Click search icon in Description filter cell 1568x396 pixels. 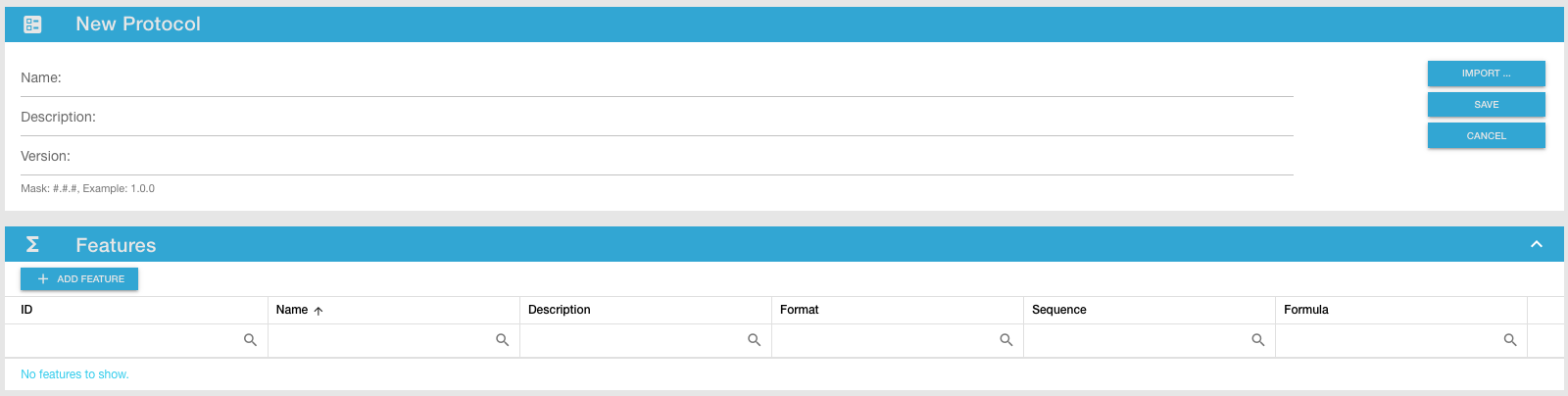[x=754, y=340]
